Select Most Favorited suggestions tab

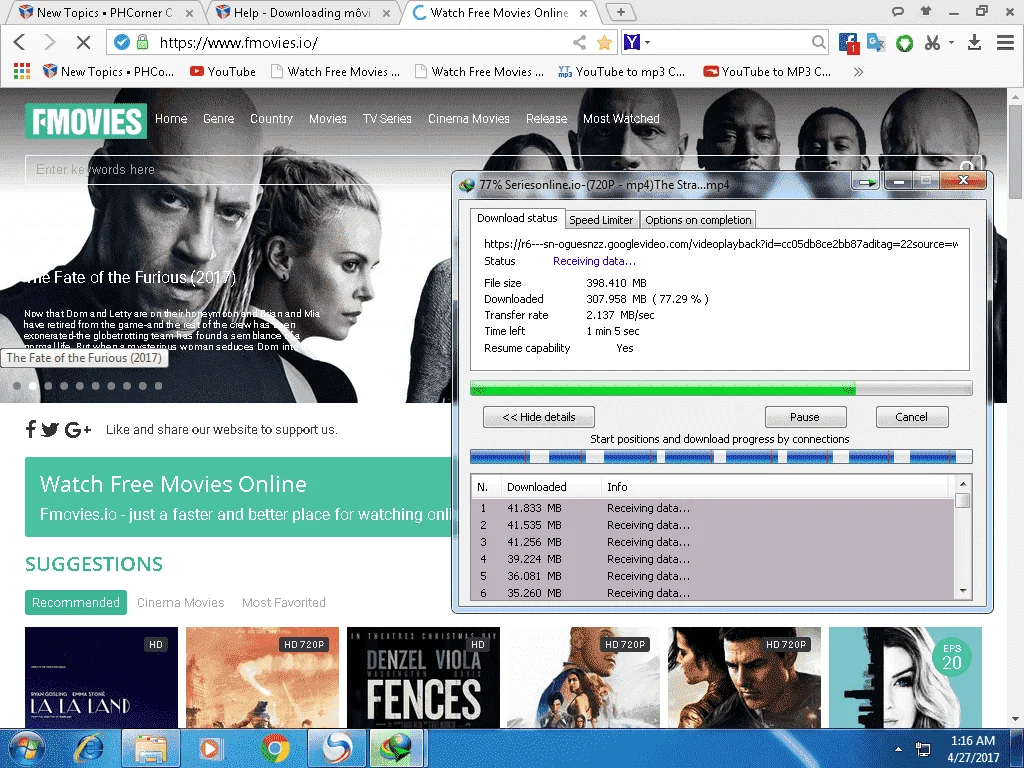tap(283, 602)
